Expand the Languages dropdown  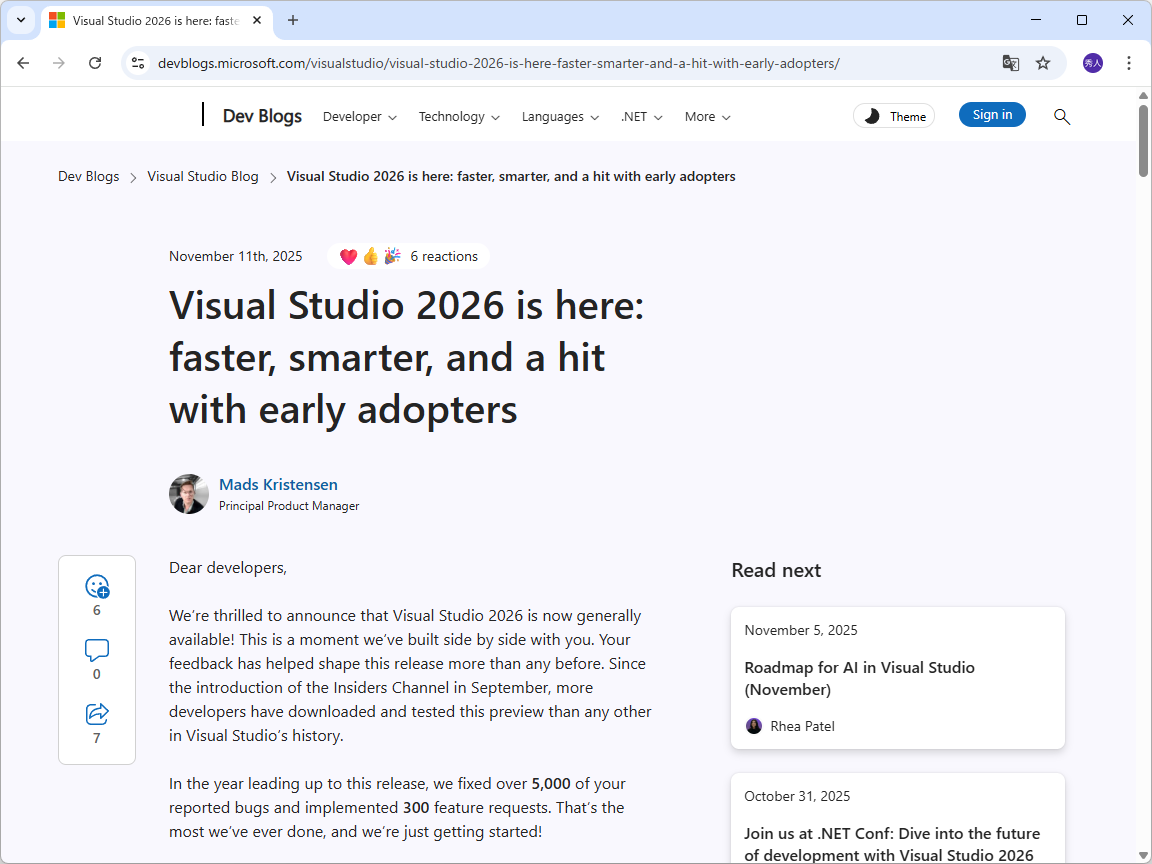click(560, 117)
